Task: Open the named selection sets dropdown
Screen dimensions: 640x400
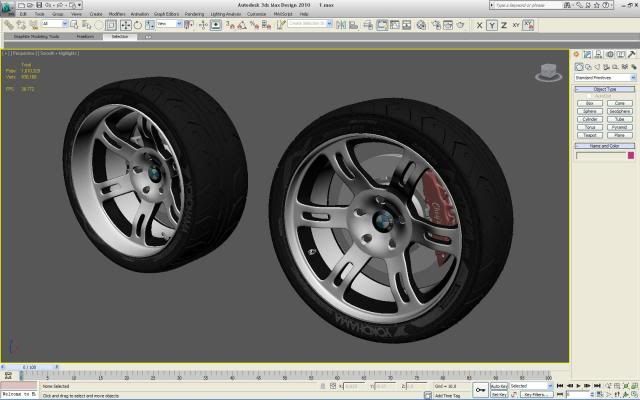Action: pyautogui.click(x=310, y=24)
